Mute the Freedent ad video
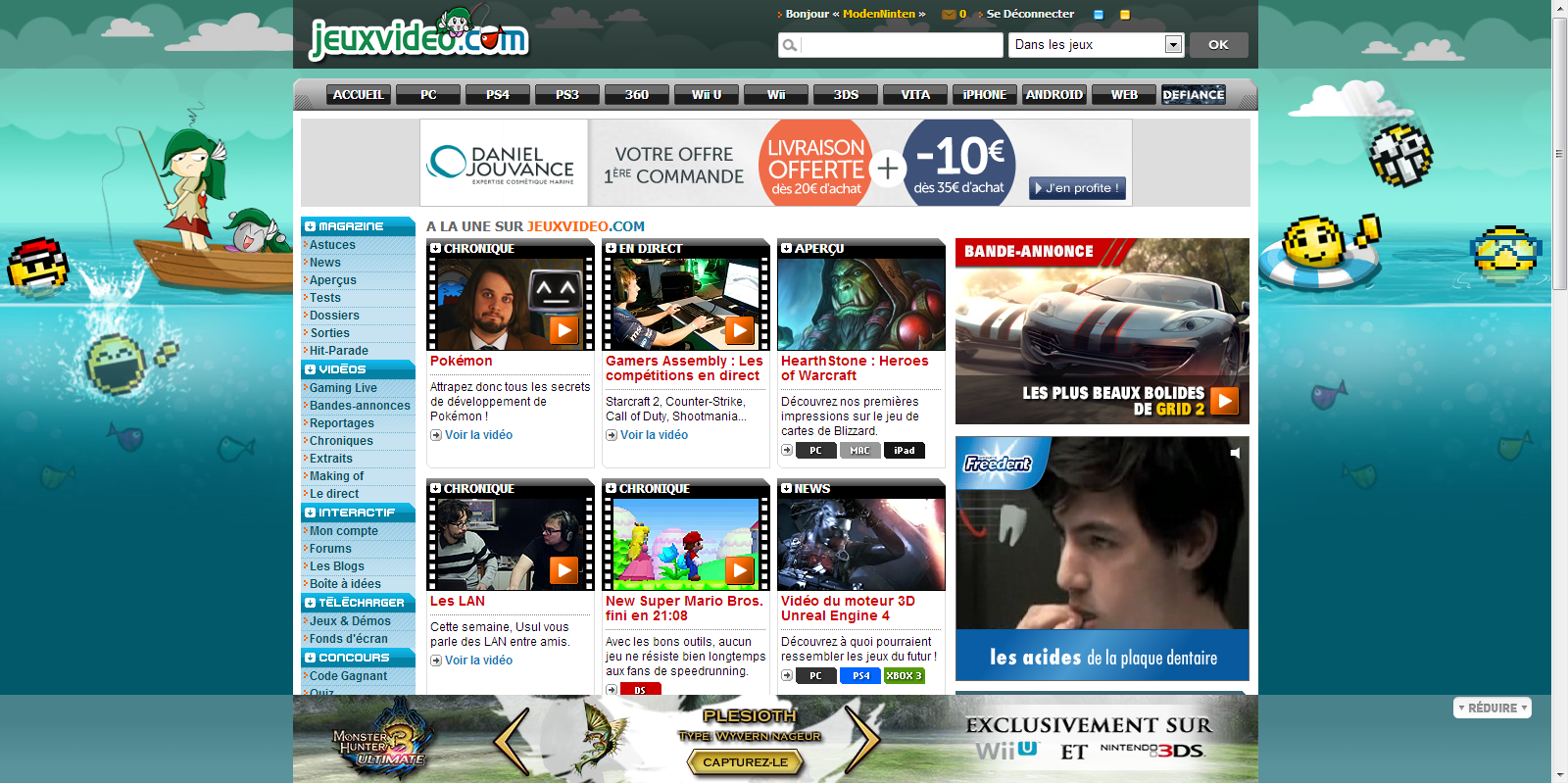 coord(1236,453)
